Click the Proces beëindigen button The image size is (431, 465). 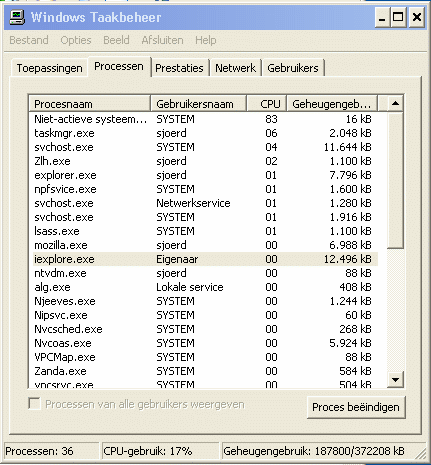356,407
